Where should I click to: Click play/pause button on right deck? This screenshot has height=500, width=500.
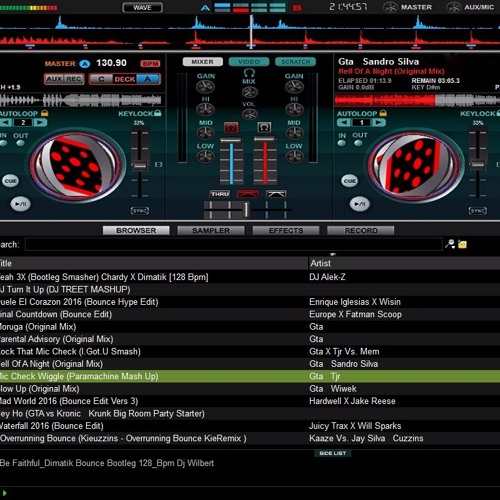[x=360, y=204]
